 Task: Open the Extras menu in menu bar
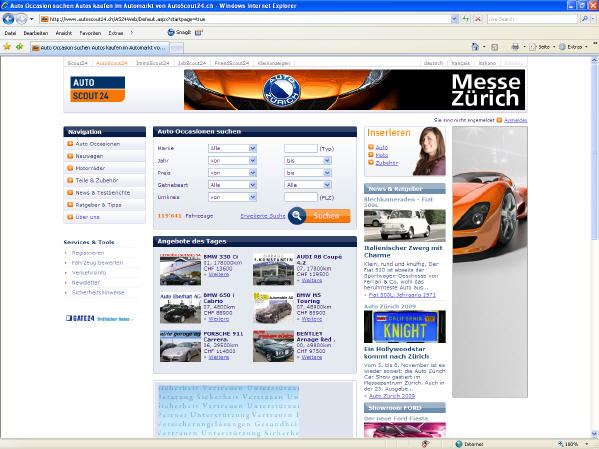tap(116, 33)
